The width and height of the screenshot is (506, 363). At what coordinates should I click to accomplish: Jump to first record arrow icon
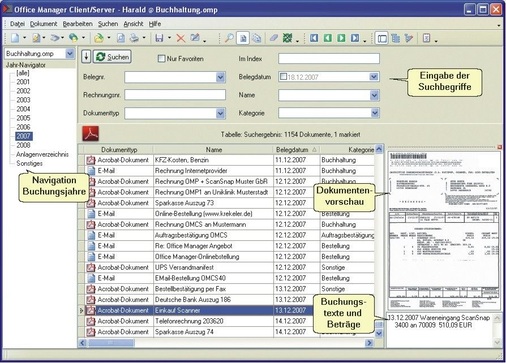[314, 38]
